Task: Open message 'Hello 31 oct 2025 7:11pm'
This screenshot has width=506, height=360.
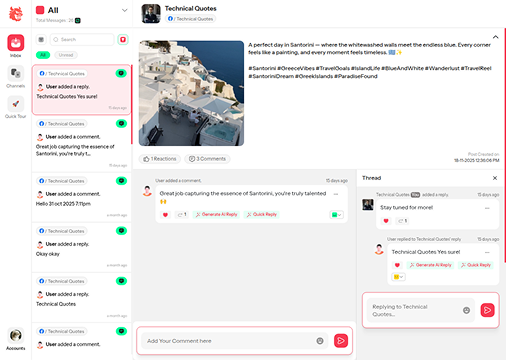Action: pyautogui.click(x=82, y=197)
